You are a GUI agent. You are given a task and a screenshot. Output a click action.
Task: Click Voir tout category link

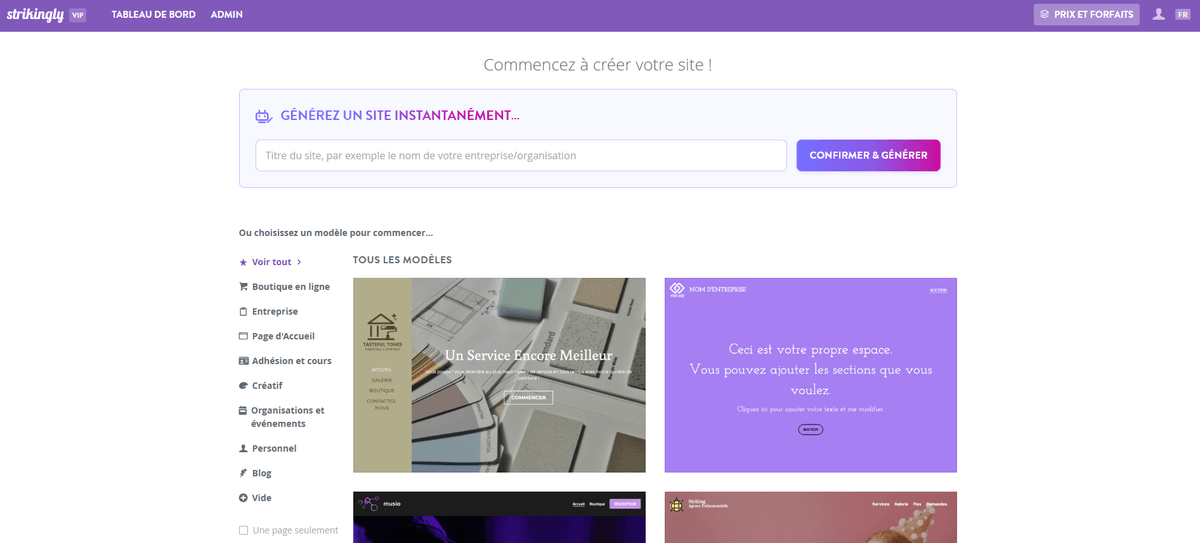pos(272,262)
